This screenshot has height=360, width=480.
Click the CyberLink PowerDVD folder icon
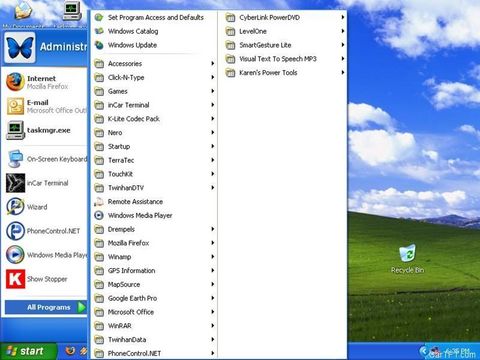pos(230,17)
